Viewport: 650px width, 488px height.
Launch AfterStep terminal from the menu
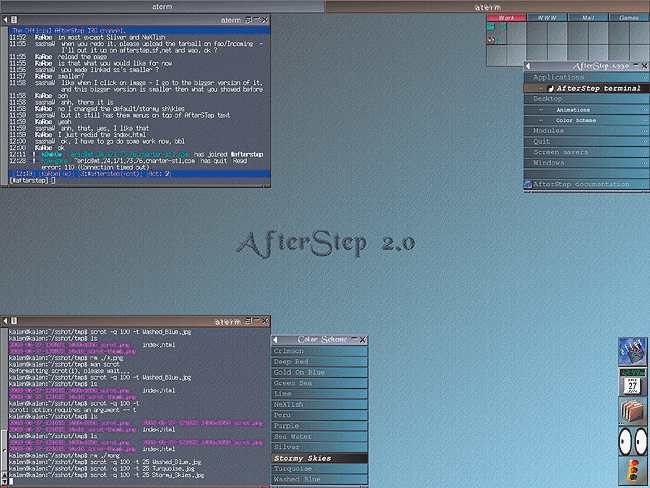587,88
